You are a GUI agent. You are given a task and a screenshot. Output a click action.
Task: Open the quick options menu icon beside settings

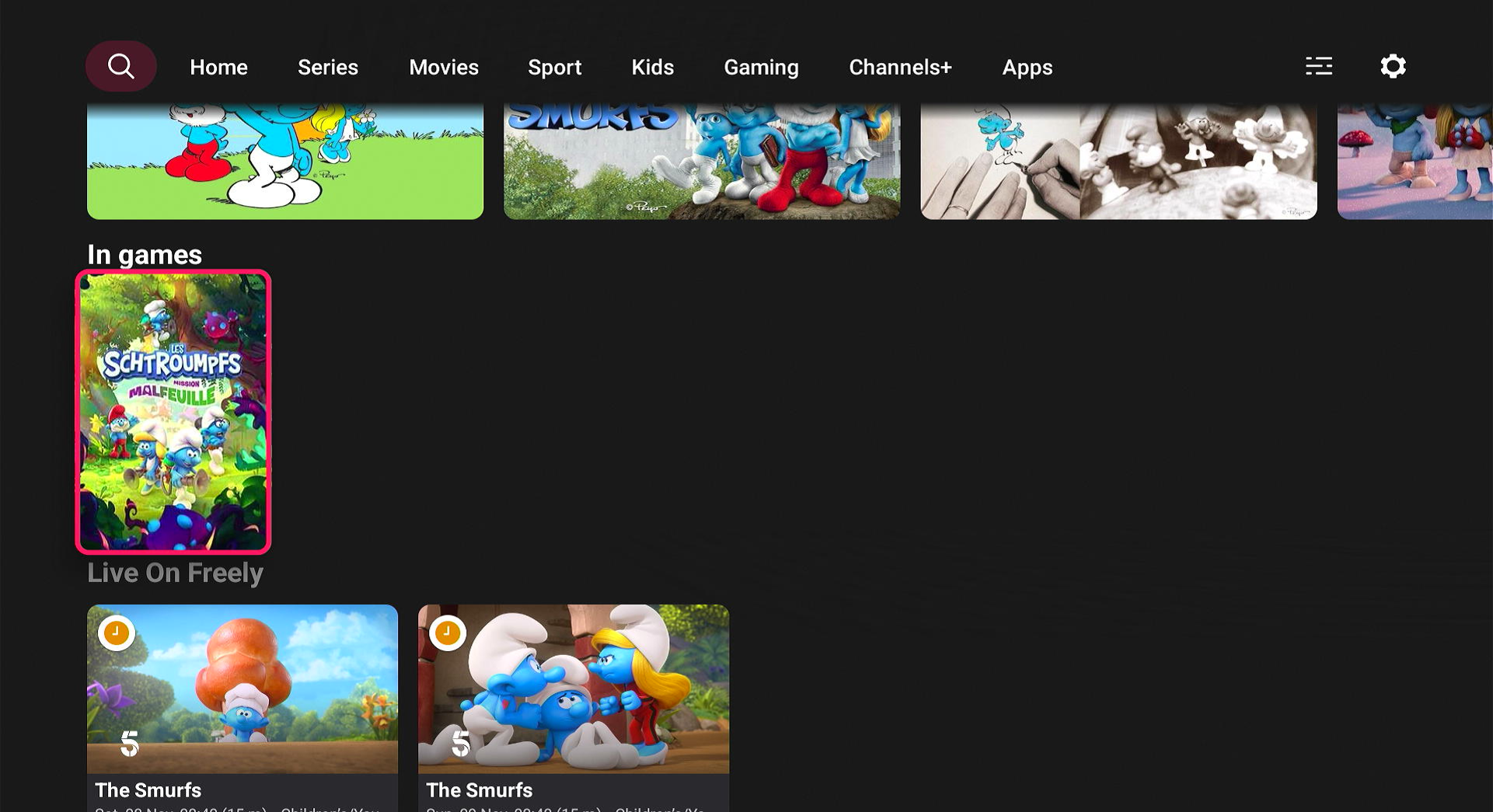tap(1319, 66)
